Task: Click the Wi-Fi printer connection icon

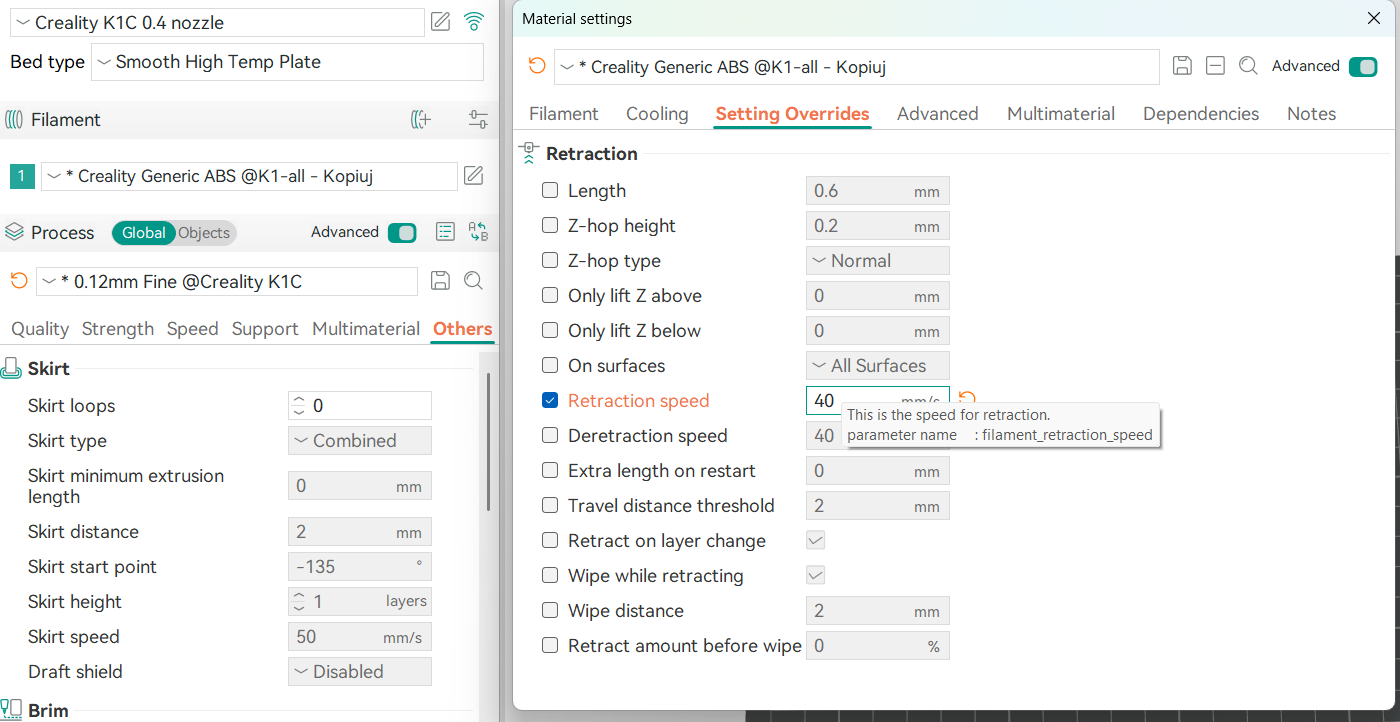Action: (474, 22)
